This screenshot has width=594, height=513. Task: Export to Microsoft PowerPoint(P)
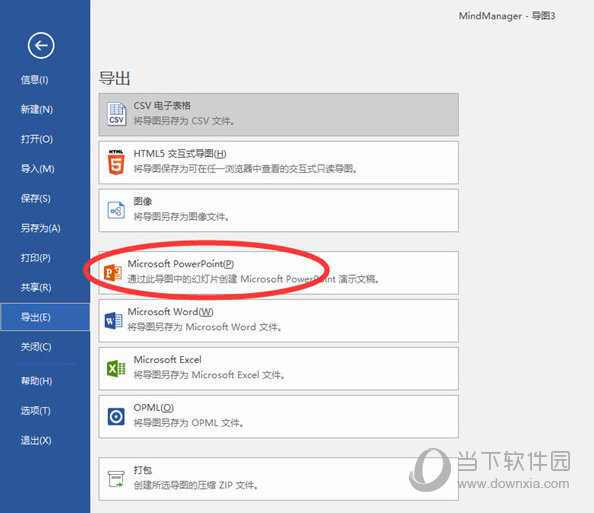click(278, 272)
